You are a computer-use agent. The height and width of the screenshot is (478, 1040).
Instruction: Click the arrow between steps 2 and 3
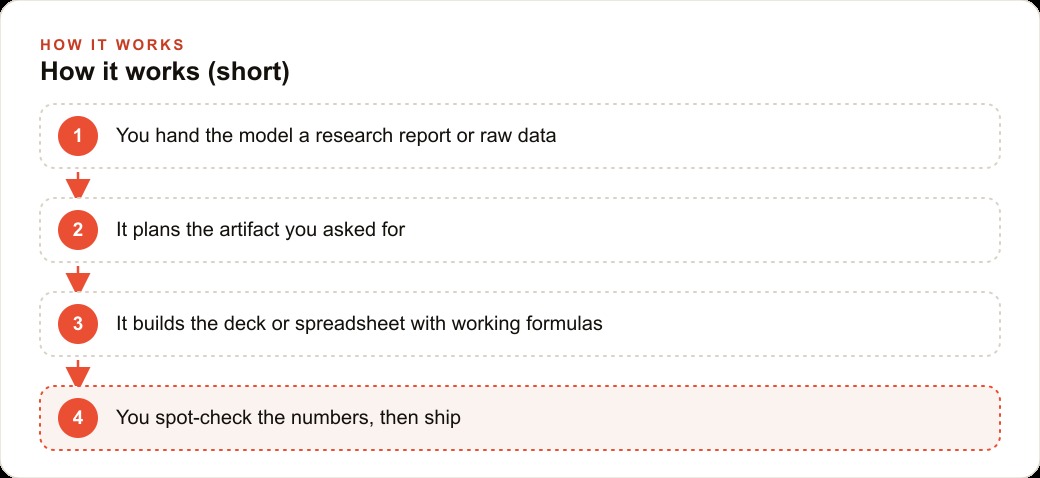[x=78, y=278]
